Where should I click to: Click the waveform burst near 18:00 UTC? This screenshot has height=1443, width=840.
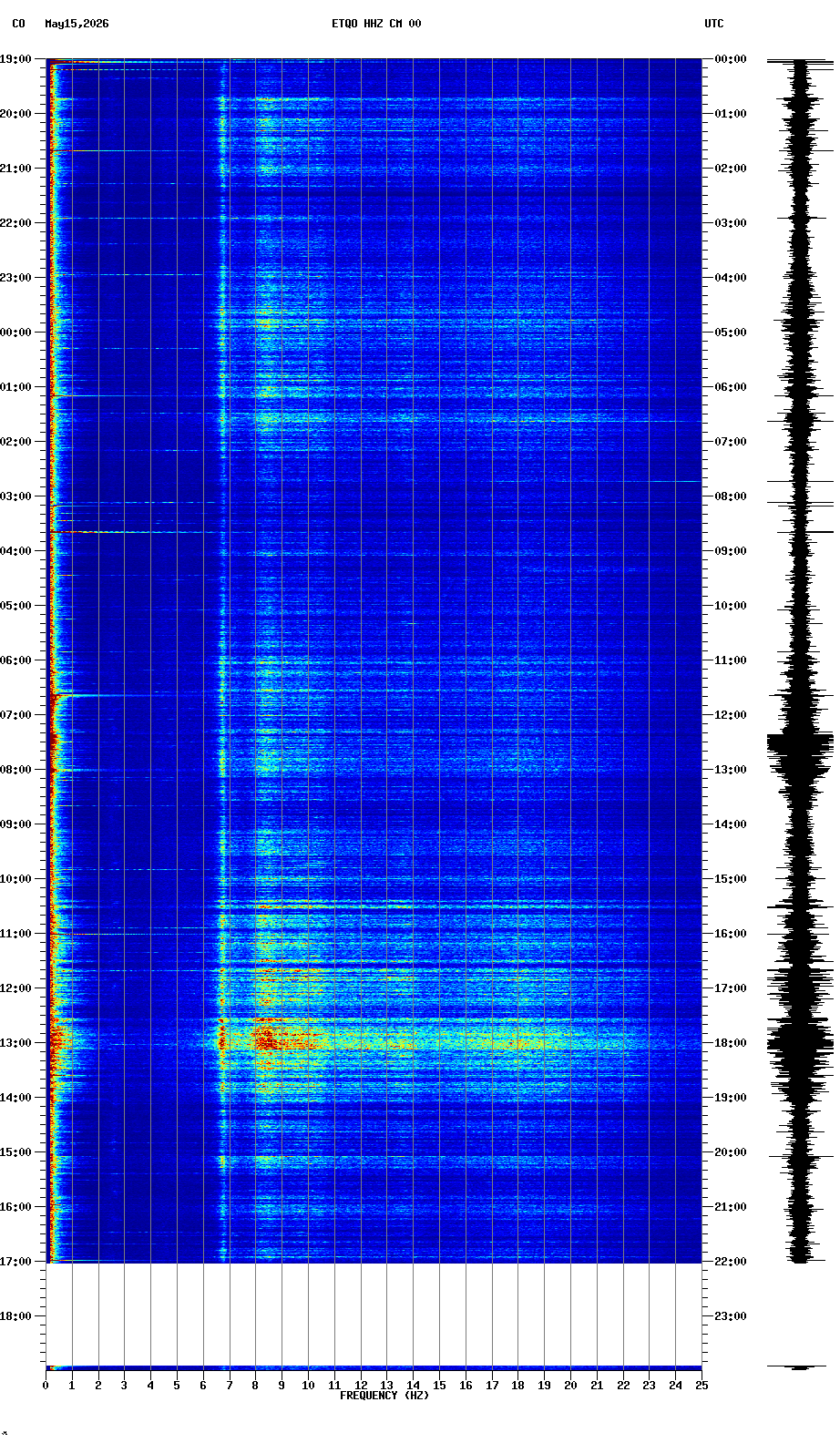click(800, 1043)
